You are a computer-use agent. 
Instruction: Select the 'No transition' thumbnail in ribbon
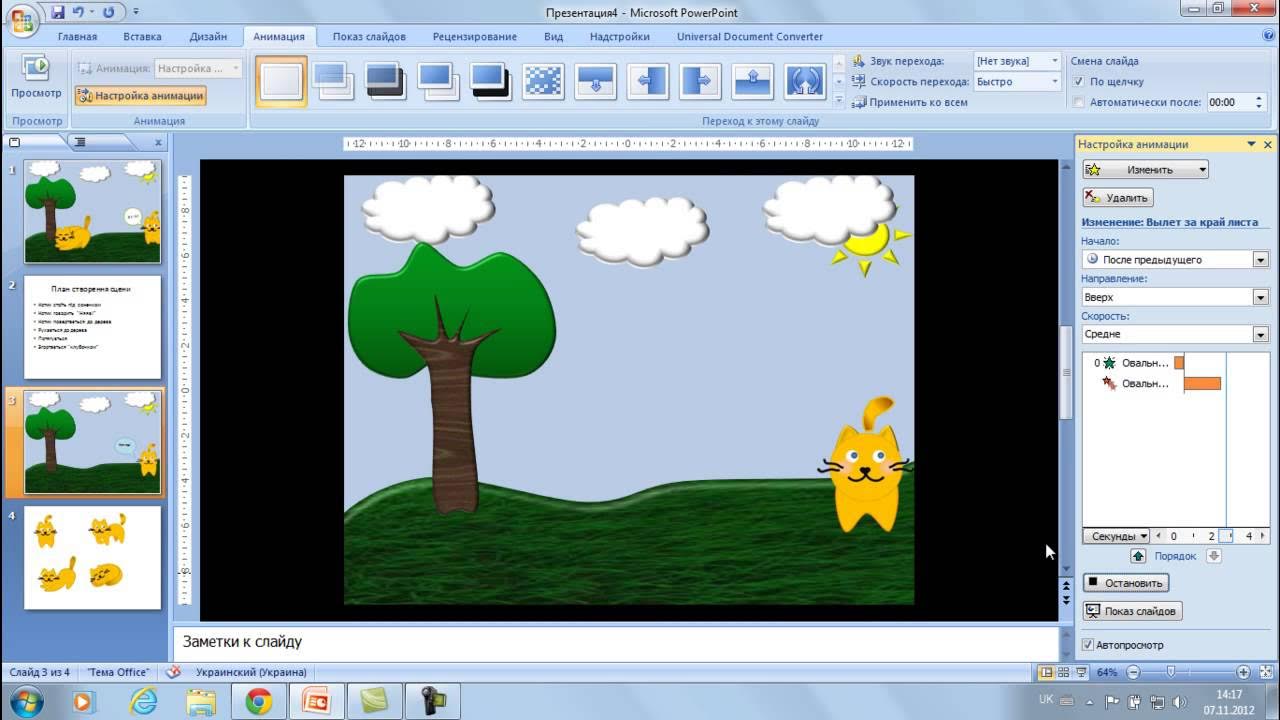coord(281,81)
